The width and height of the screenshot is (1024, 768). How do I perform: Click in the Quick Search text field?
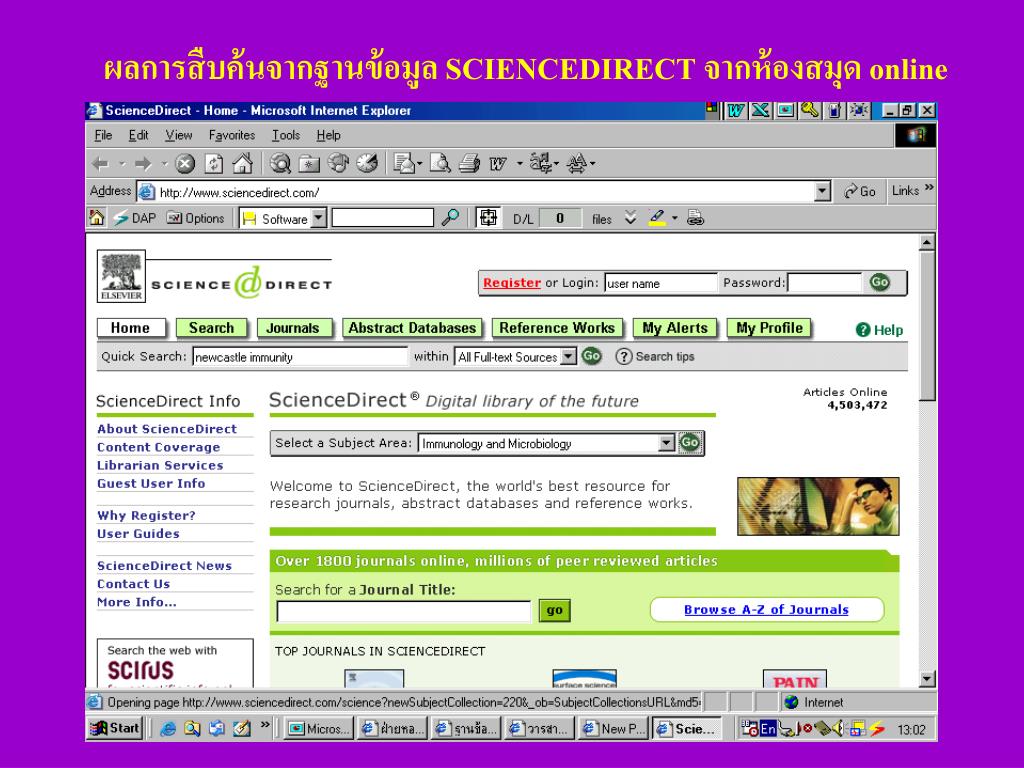300,357
